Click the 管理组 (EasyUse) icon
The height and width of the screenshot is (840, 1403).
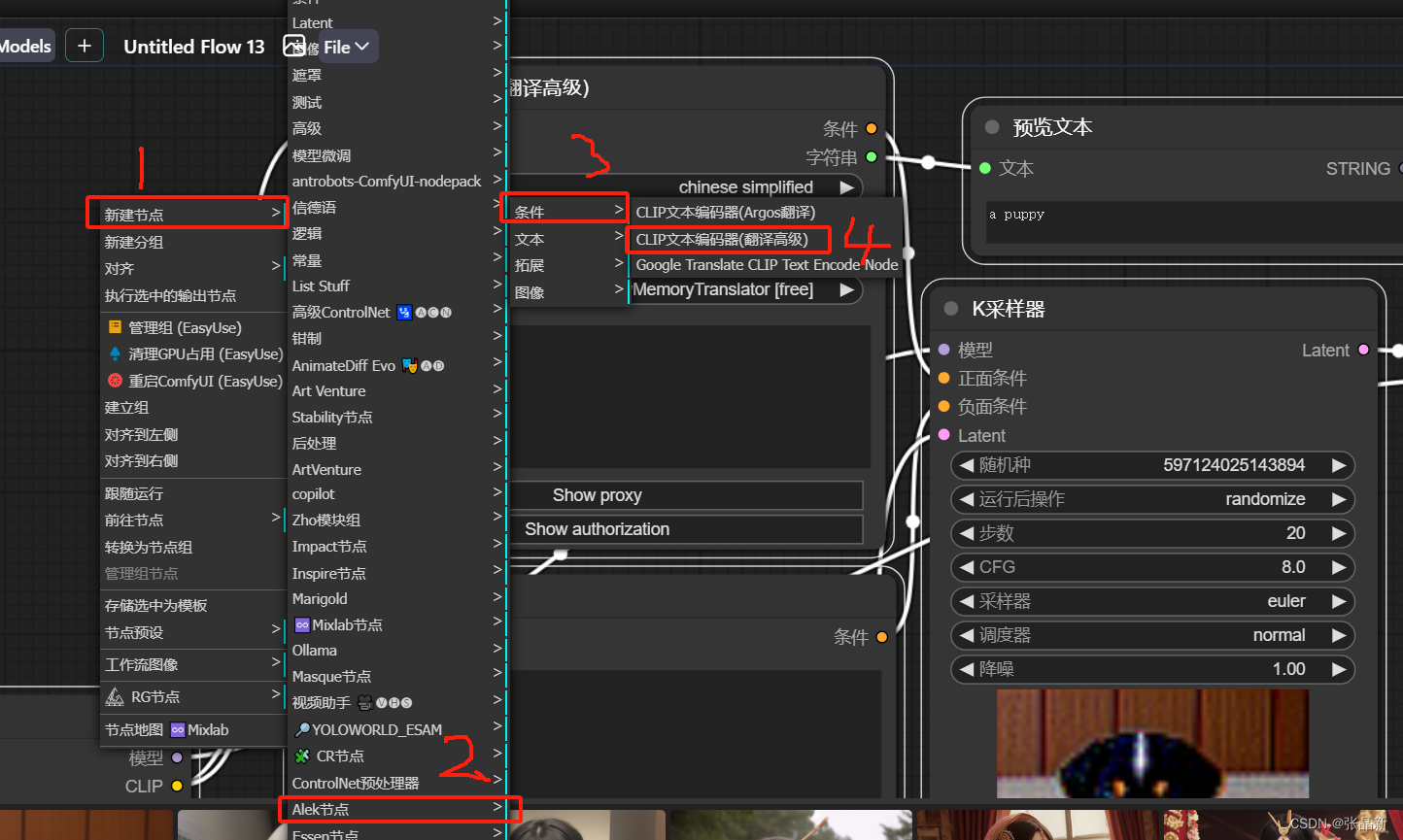[x=116, y=327]
